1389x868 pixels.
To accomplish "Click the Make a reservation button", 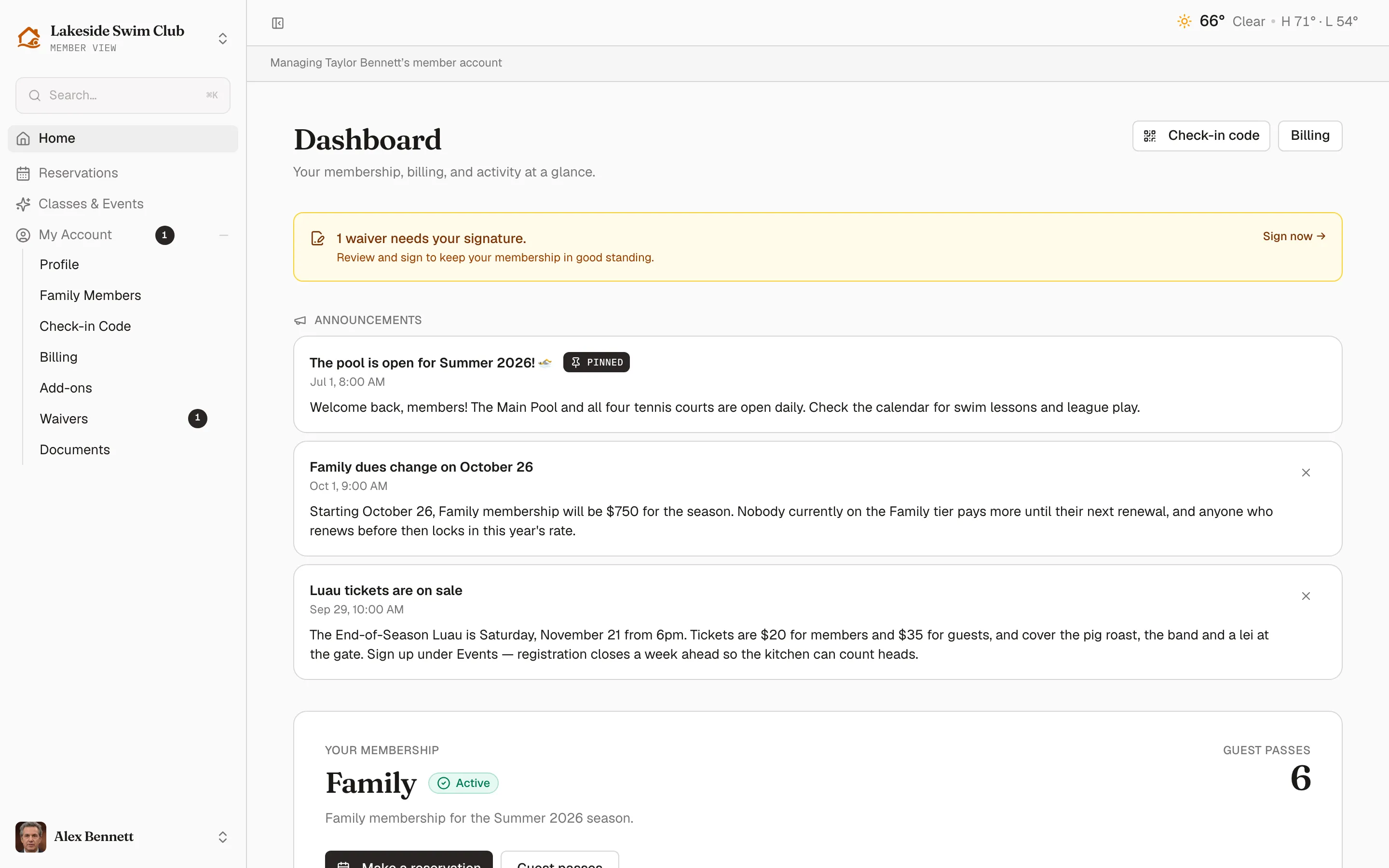I will pos(409,860).
